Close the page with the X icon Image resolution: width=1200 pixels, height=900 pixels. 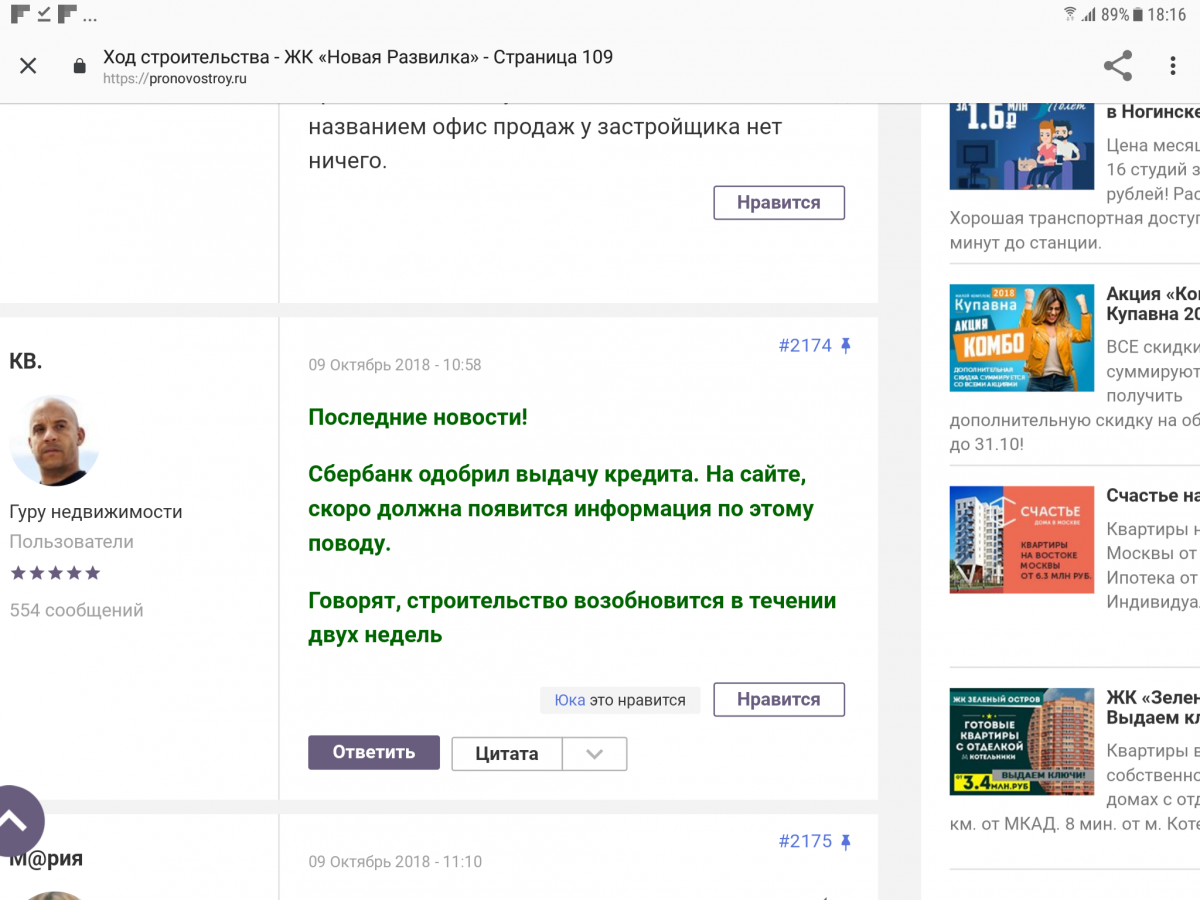coord(28,66)
